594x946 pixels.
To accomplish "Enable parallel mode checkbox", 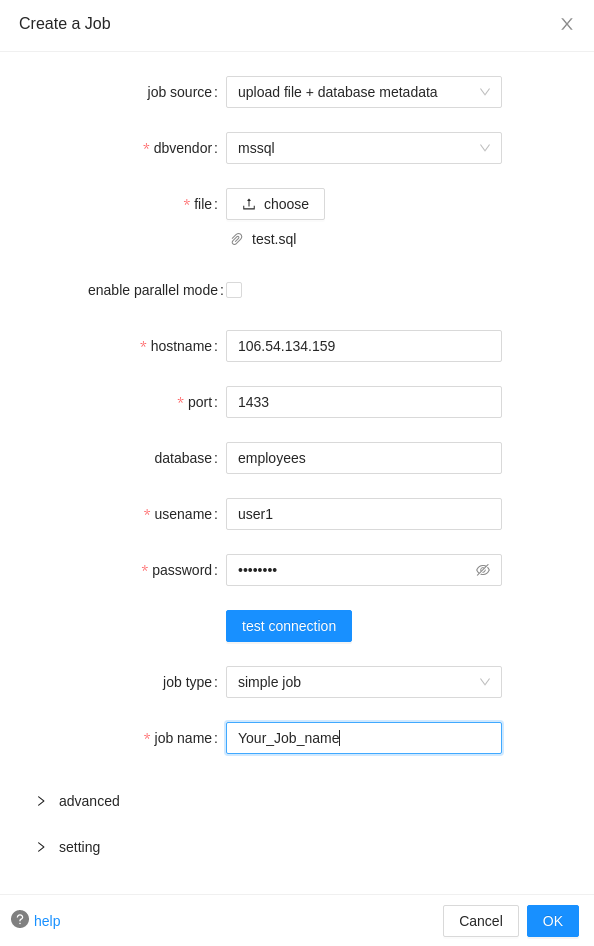I will pyautogui.click(x=234, y=290).
